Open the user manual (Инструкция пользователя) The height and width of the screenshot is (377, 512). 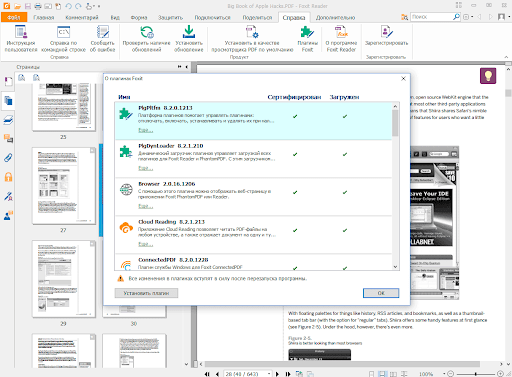pos(21,39)
